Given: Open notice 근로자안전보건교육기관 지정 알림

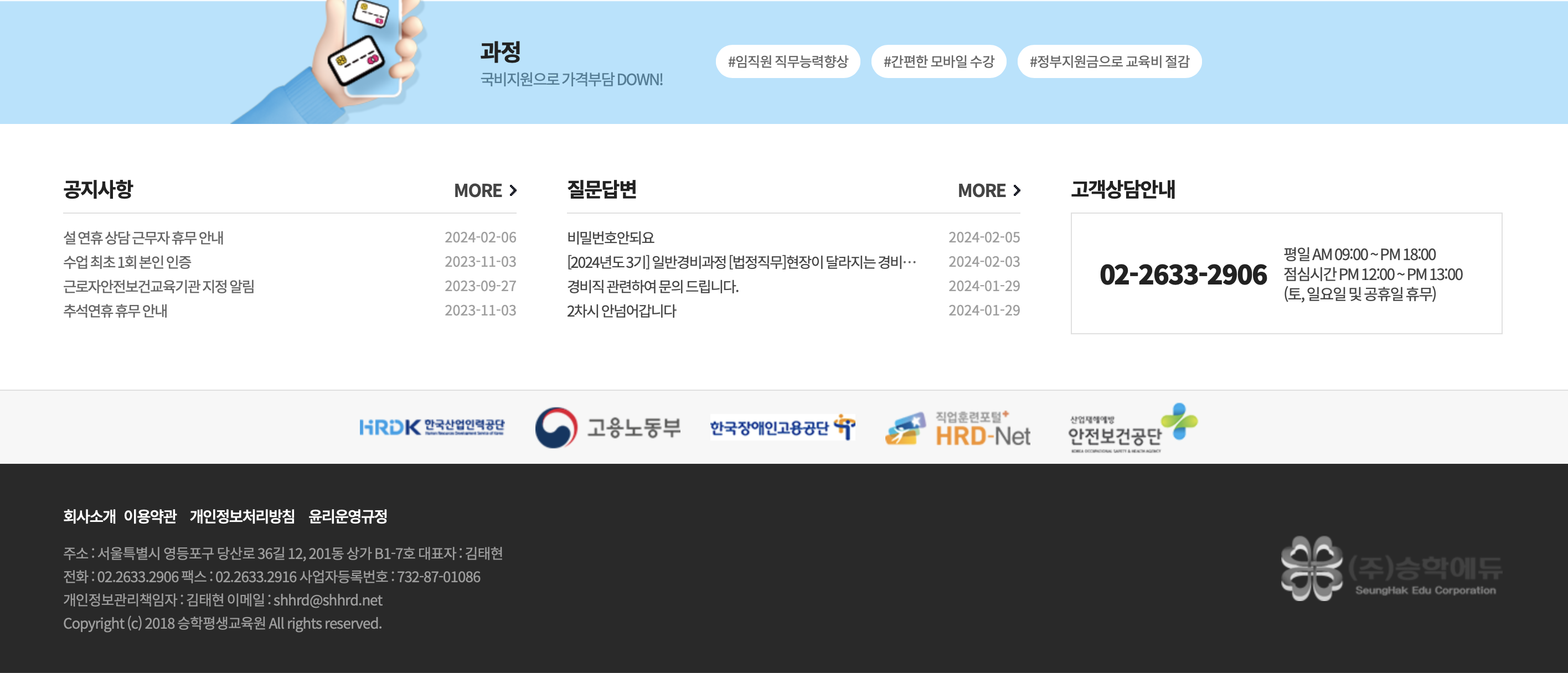Looking at the screenshot, I should point(159,286).
